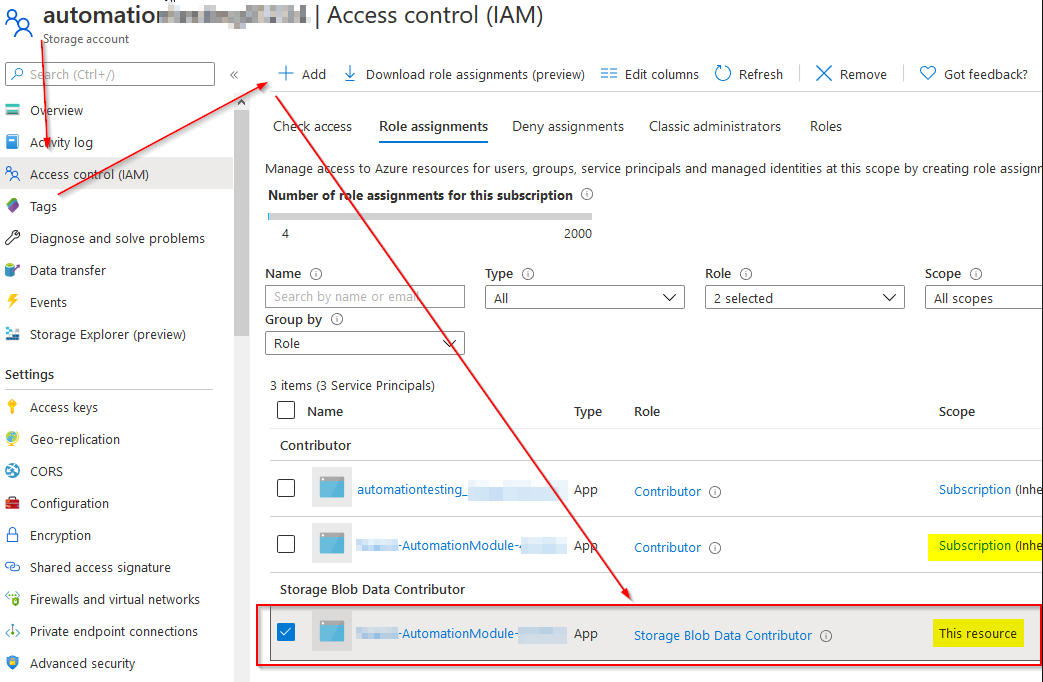Screen dimensions: 1043x682
Task: Select Access control (IAM) in sidebar
Action: point(116,174)
